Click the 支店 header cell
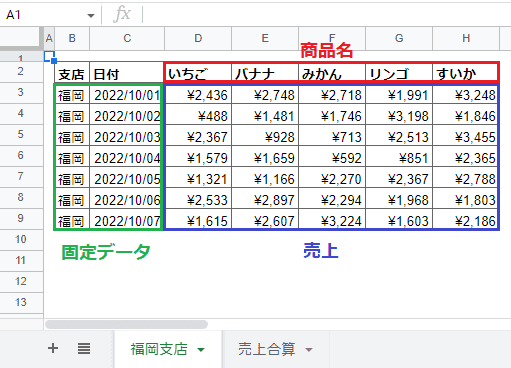Image resolution: width=511 pixels, height=368 pixels. [72, 72]
